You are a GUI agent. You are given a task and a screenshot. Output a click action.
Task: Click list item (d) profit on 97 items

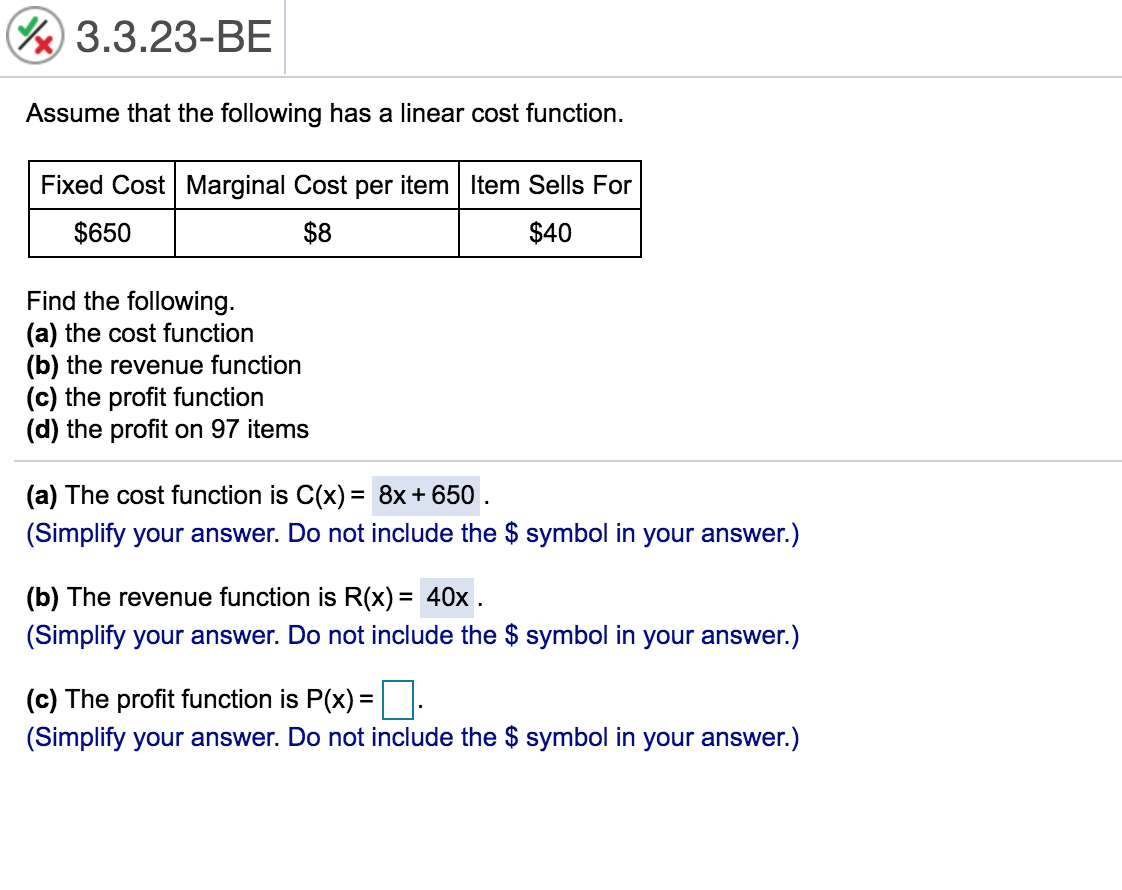(167, 429)
